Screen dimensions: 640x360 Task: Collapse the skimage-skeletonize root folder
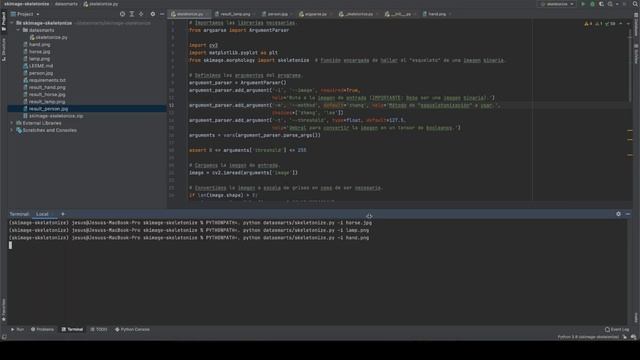tap(12, 23)
